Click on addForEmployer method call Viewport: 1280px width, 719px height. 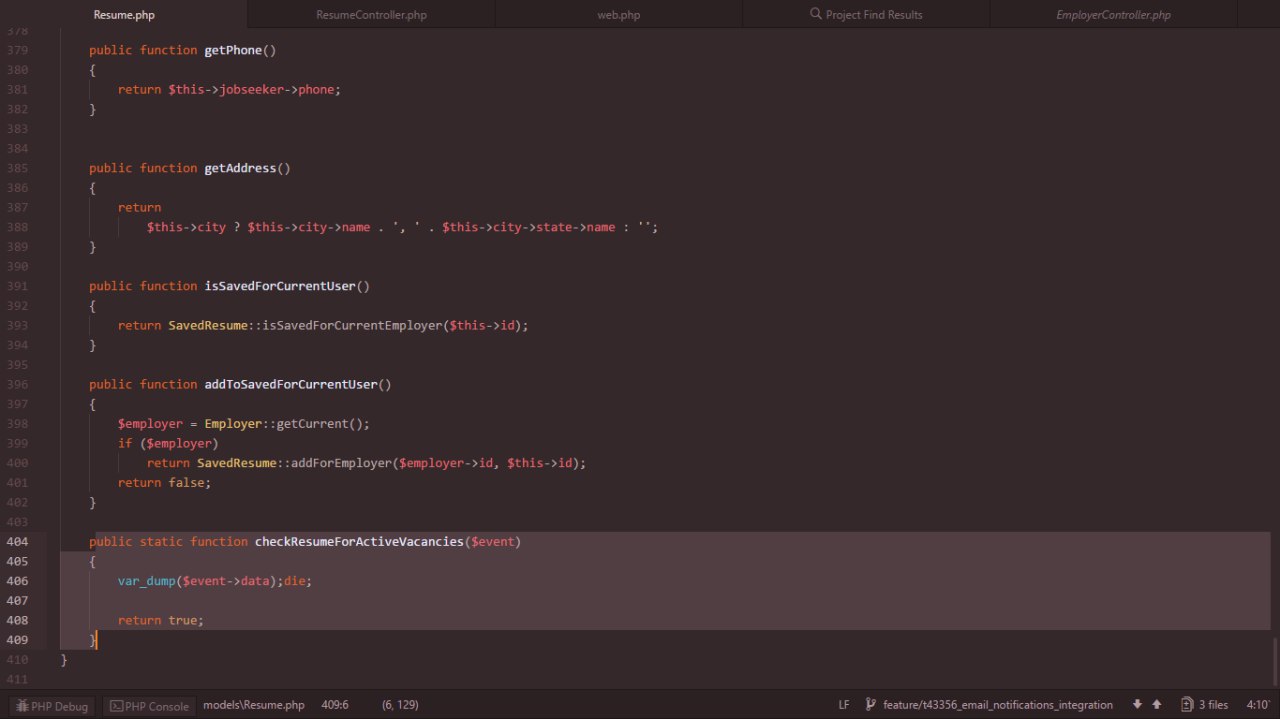(x=341, y=463)
